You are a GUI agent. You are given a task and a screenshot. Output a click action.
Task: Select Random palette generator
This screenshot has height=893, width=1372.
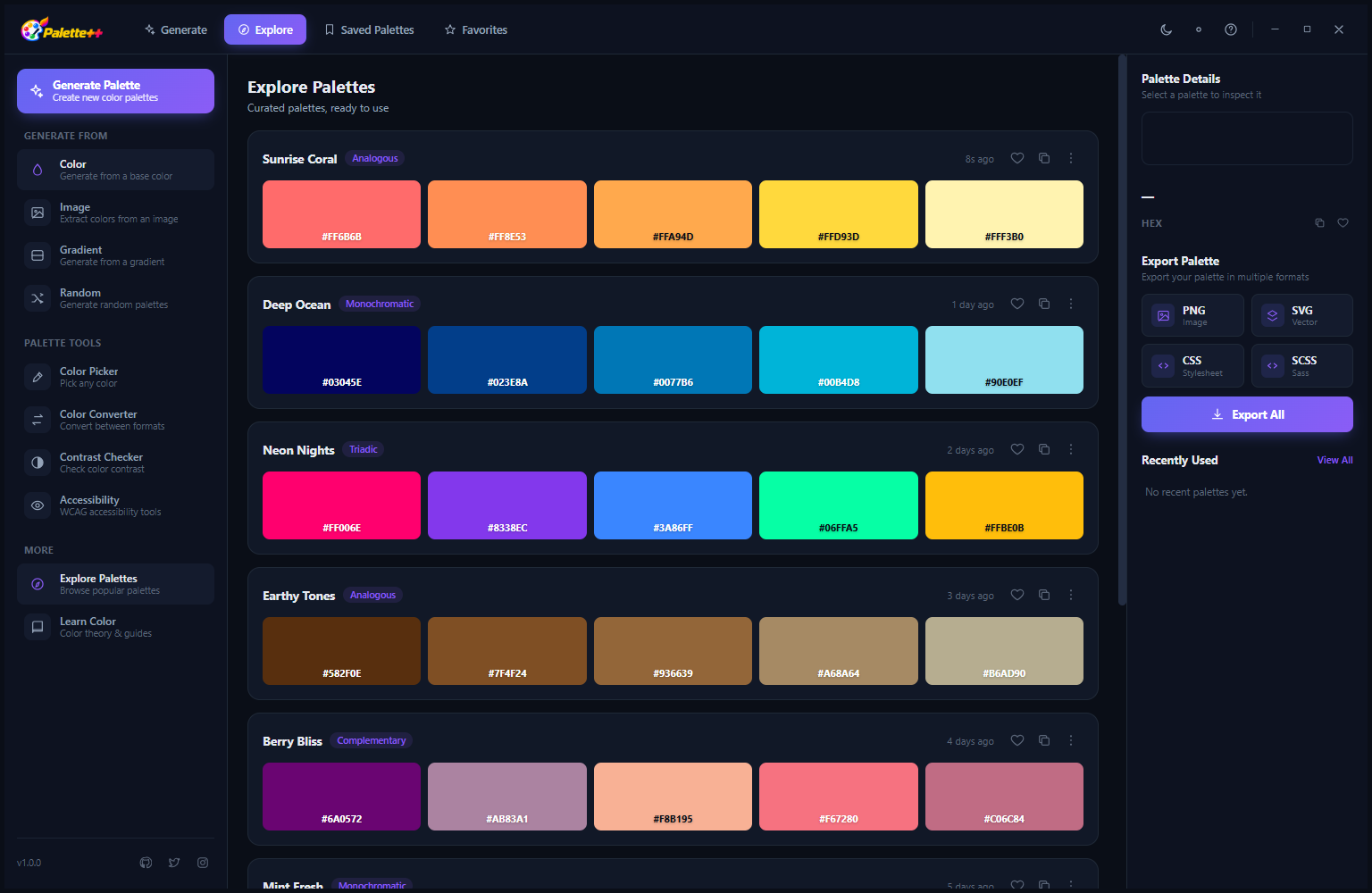click(115, 298)
